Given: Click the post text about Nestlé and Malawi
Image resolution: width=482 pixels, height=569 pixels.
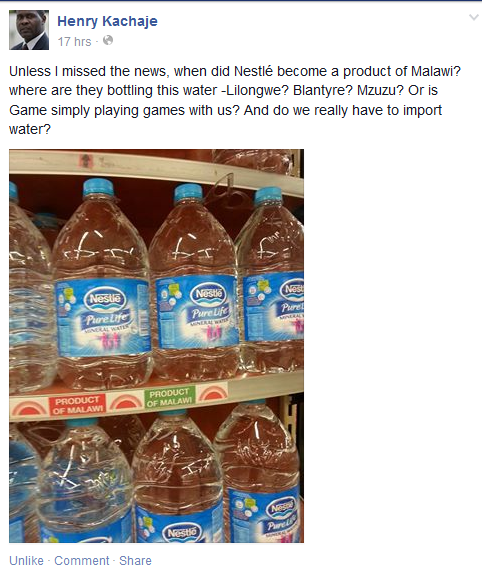Looking at the screenshot, I should 234,100.
